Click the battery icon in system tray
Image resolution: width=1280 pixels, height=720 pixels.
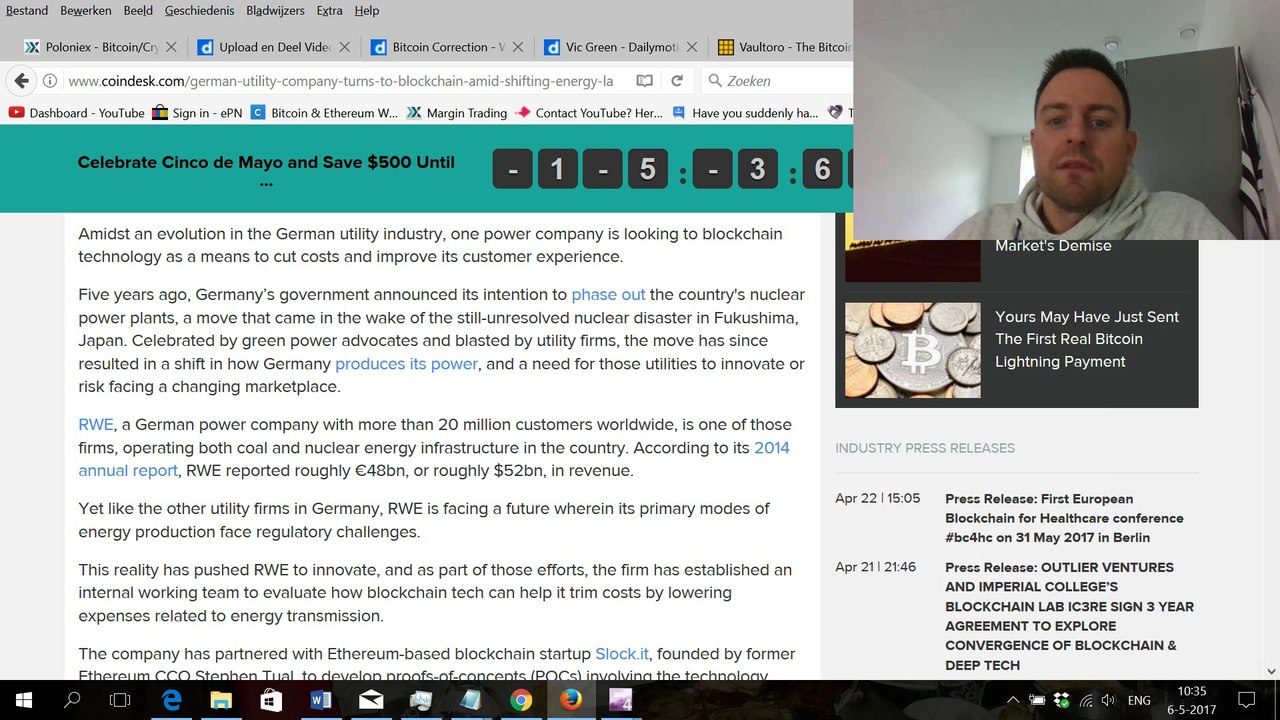point(1037,700)
